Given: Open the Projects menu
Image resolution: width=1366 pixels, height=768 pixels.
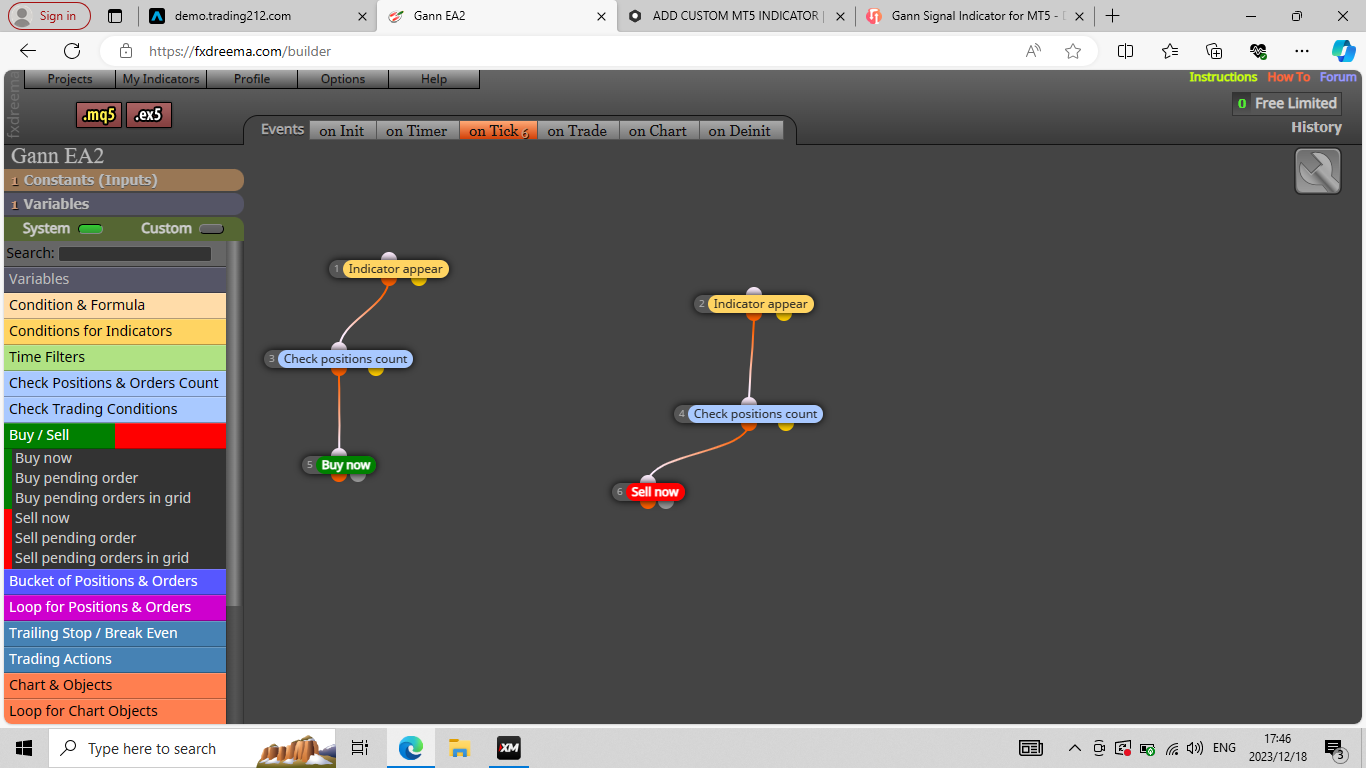Looking at the screenshot, I should 70,79.
